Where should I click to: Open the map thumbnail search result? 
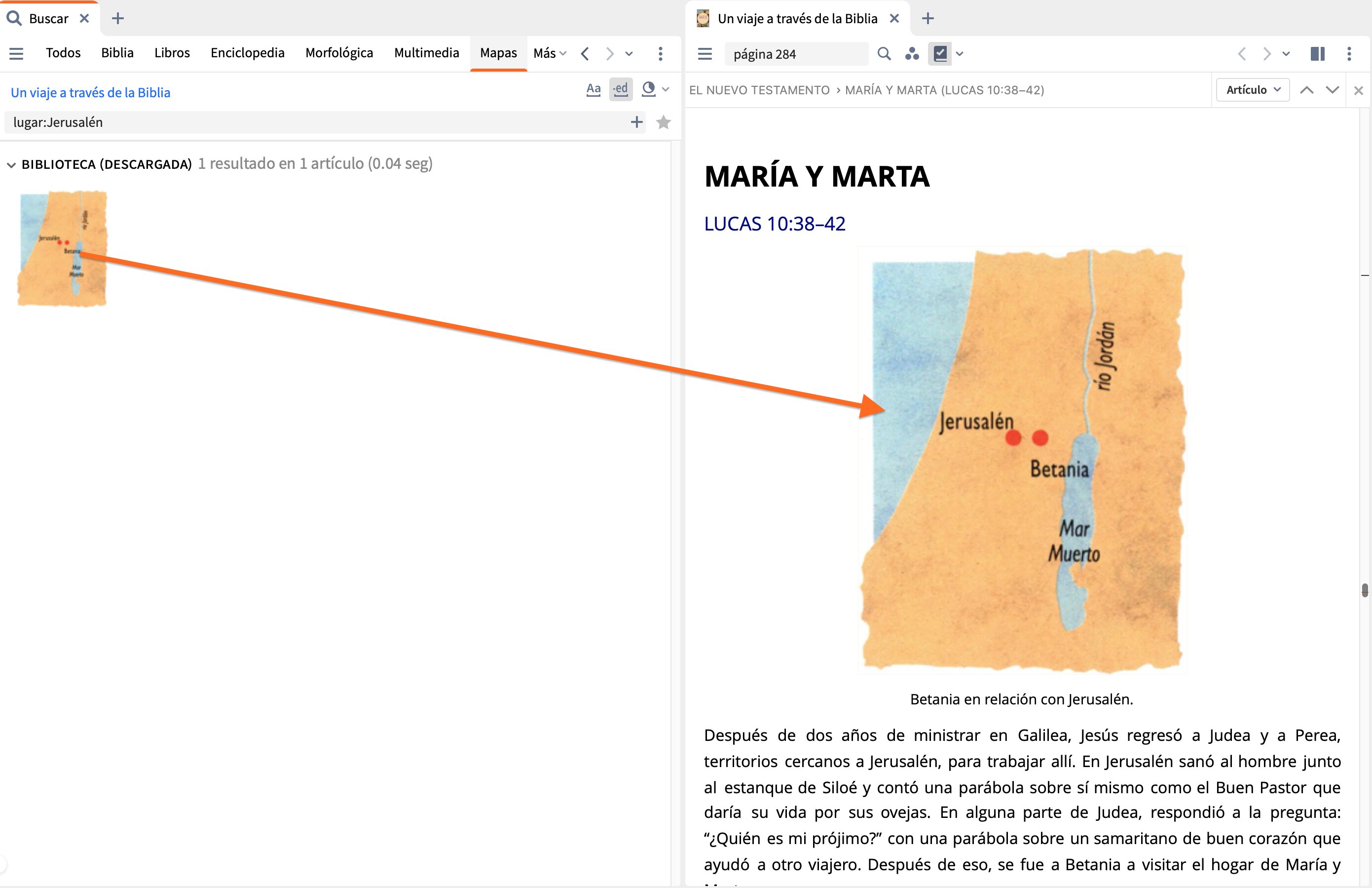(x=62, y=248)
